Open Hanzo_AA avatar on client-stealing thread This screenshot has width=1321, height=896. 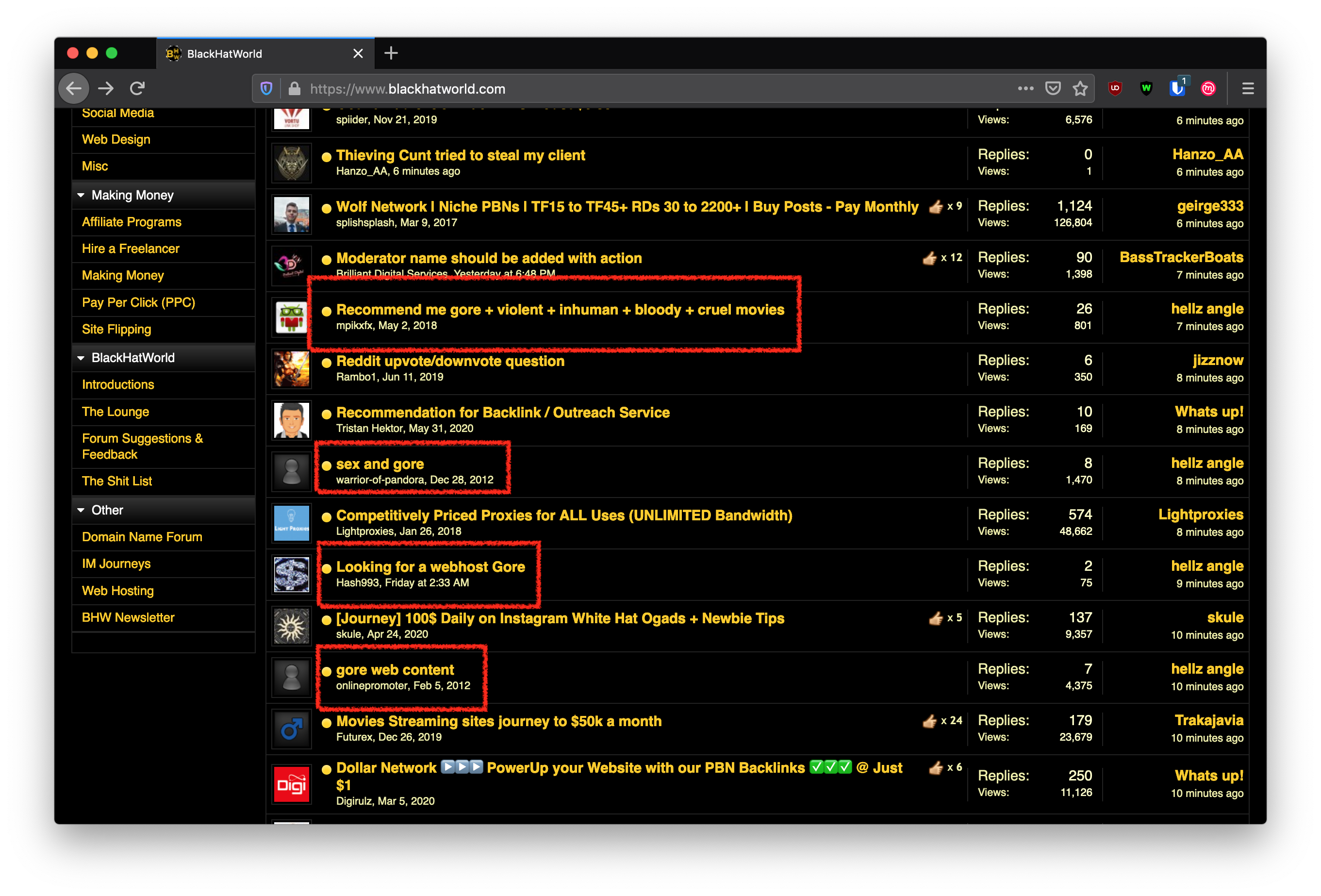tap(292, 163)
